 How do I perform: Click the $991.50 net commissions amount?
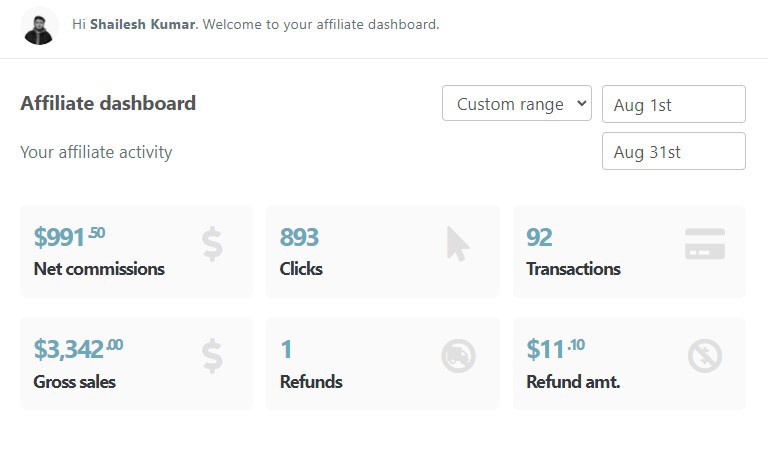[69, 237]
